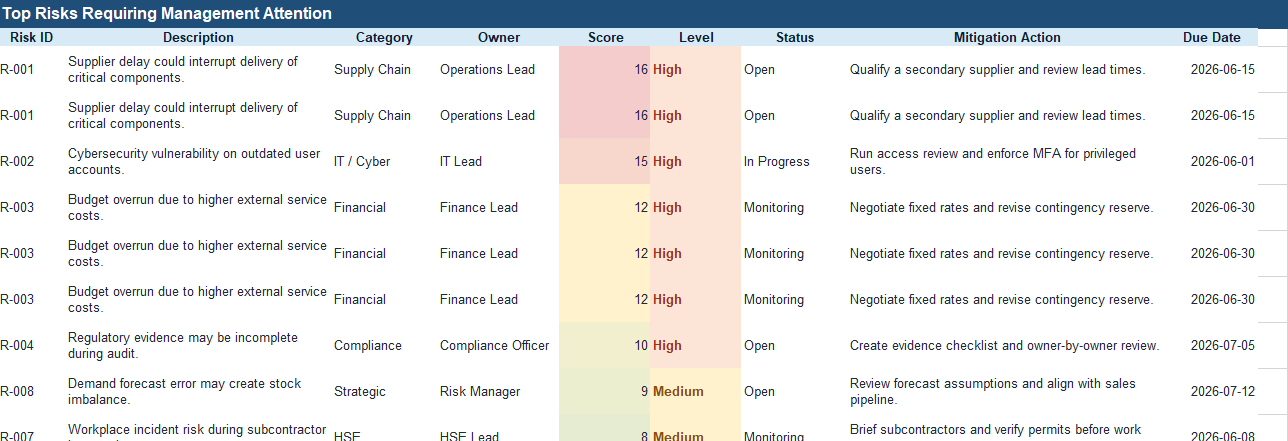Click the Medium level cell for R-008

(x=696, y=391)
